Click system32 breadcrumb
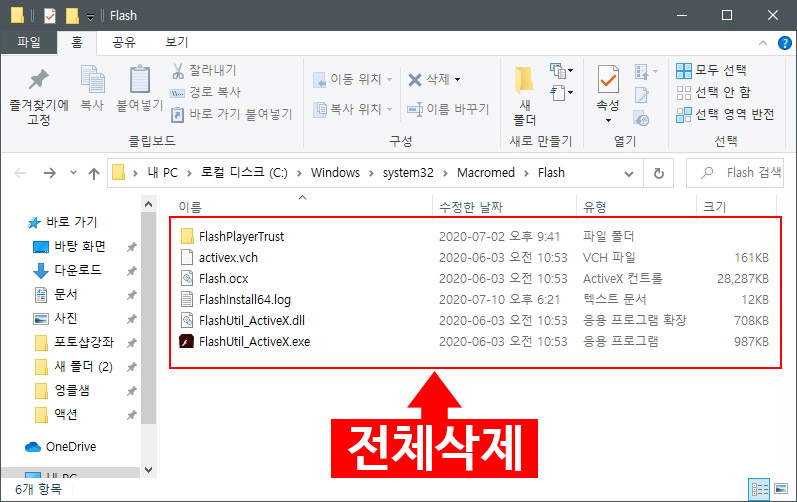Screen dimensions: 797x502 point(408,173)
